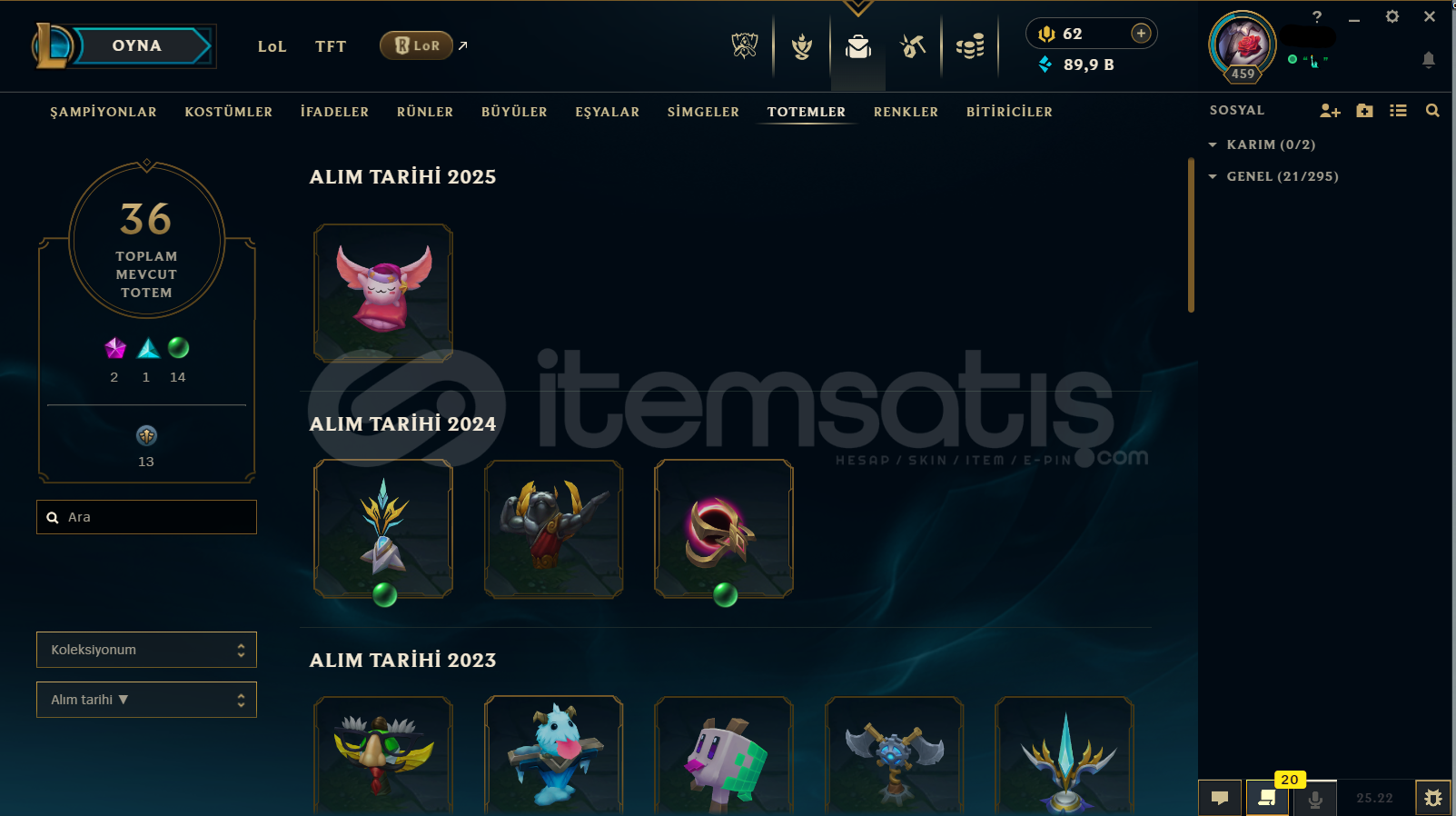The image size is (1456, 816).
Task: Open the notifications bell icon
Action: pyautogui.click(x=1428, y=60)
